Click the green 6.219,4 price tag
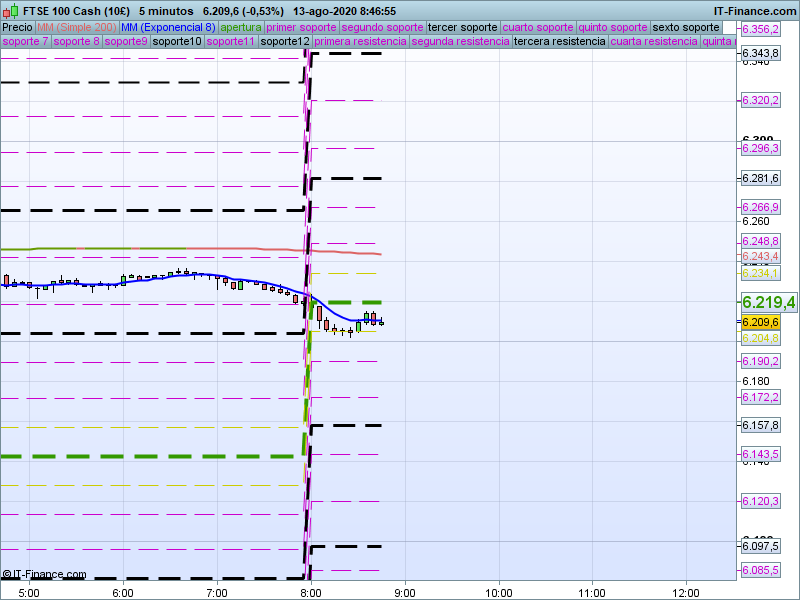Viewport: 800px width, 600px height. [x=767, y=302]
